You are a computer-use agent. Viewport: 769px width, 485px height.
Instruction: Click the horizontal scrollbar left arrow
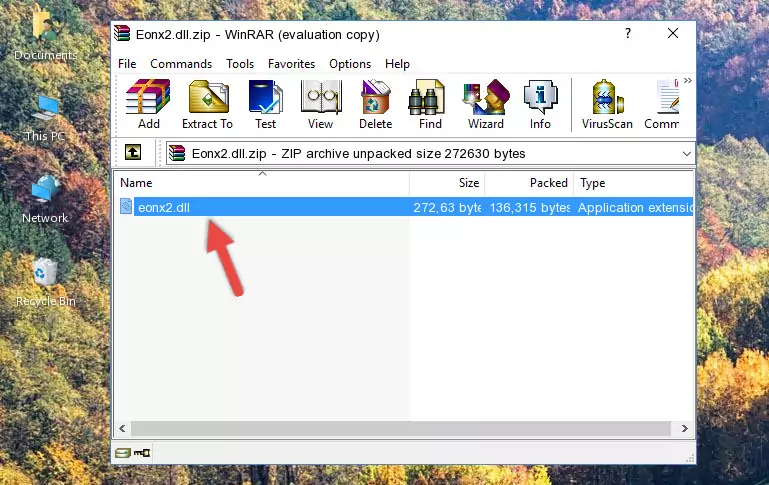point(123,429)
